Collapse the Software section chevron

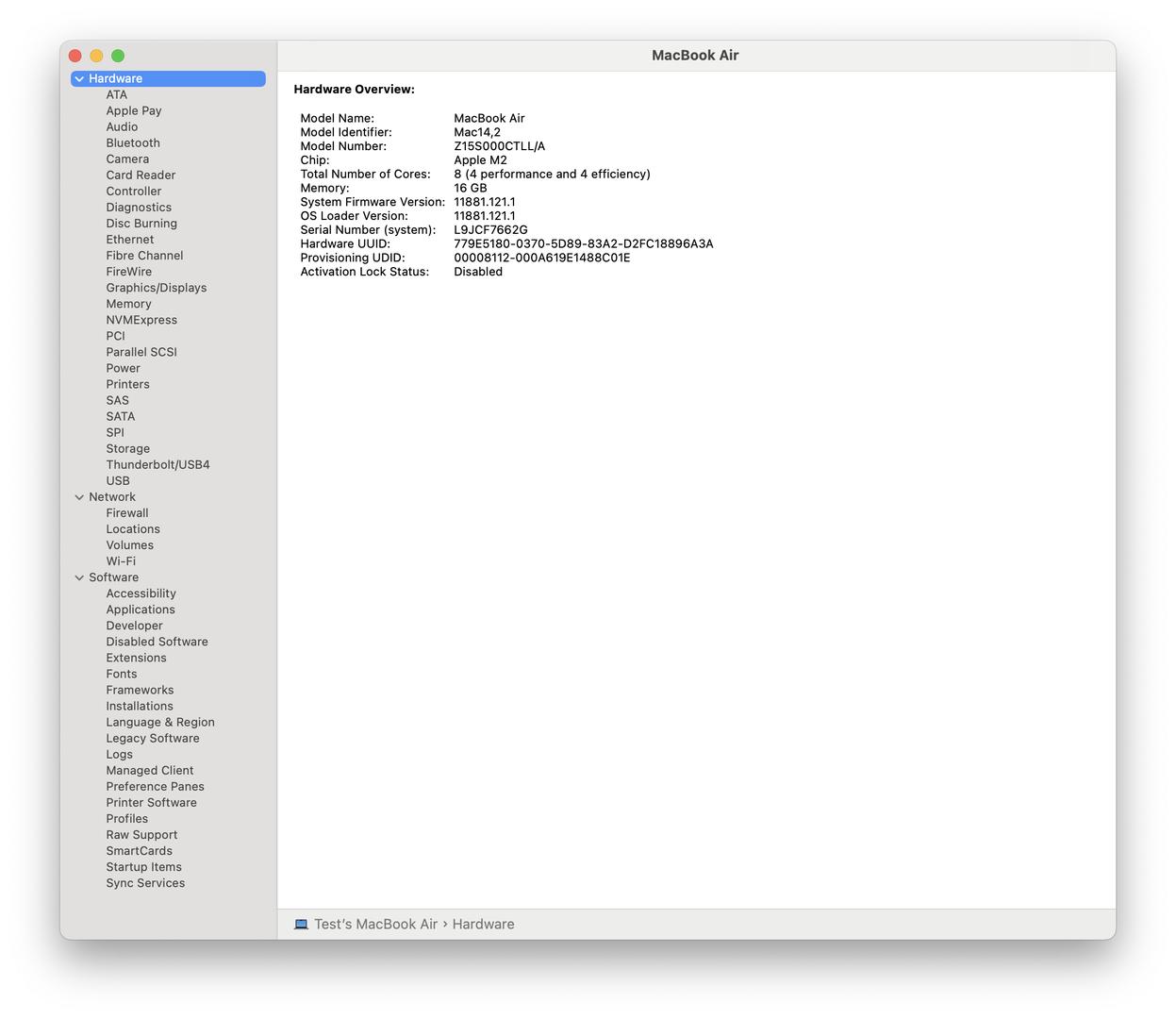[79, 577]
